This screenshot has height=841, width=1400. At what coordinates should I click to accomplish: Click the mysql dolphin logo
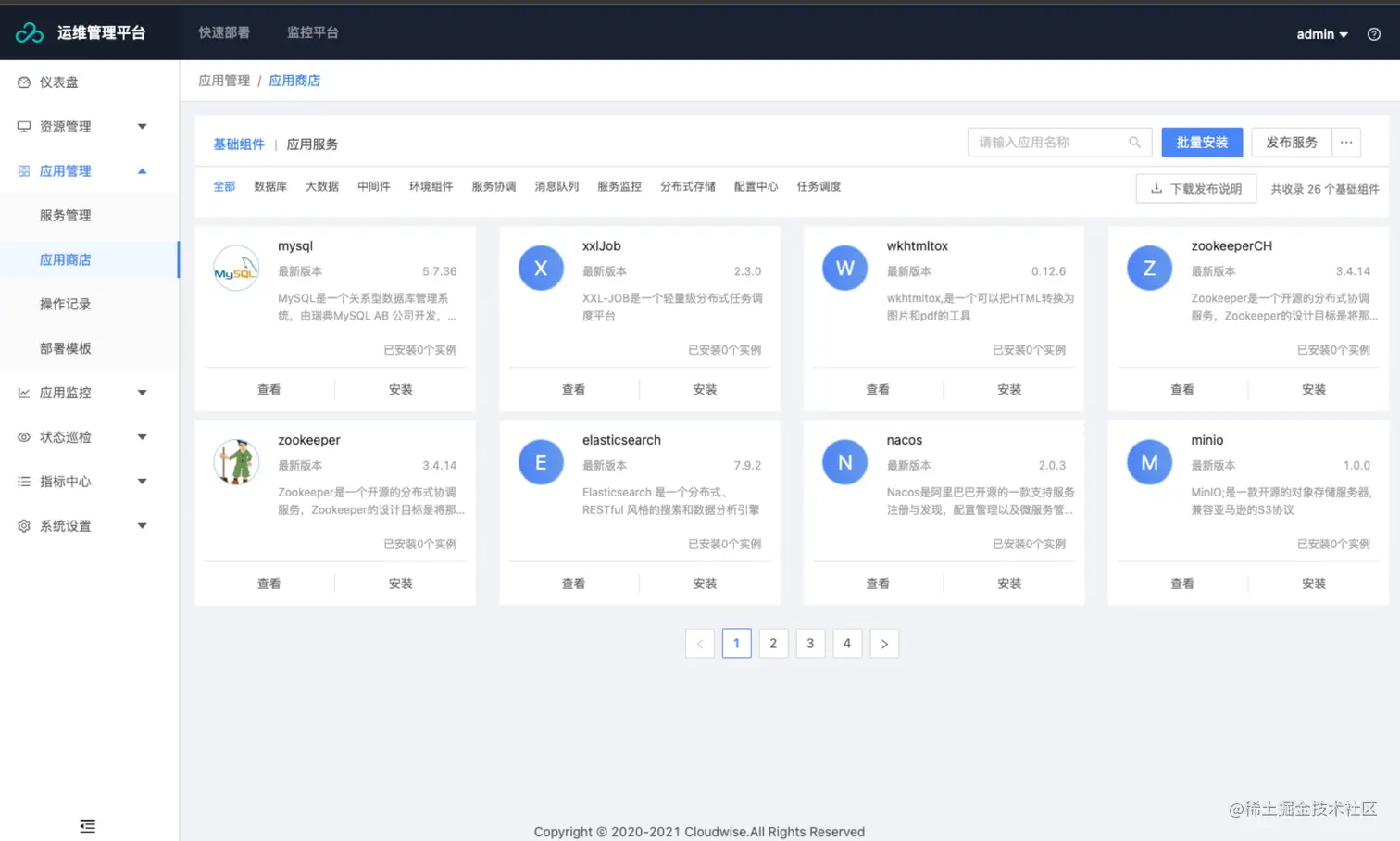pos(236,269)
